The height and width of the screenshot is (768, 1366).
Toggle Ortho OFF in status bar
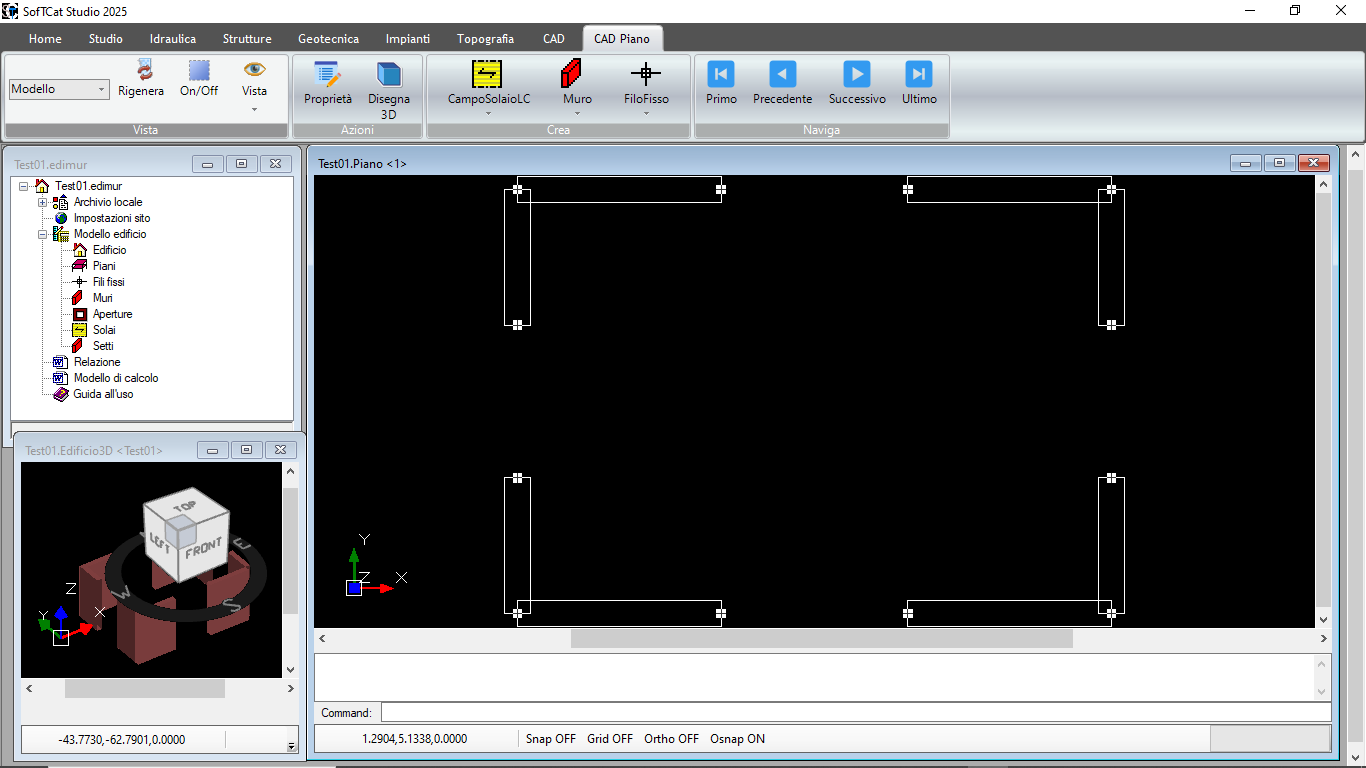tap(671, 739)
